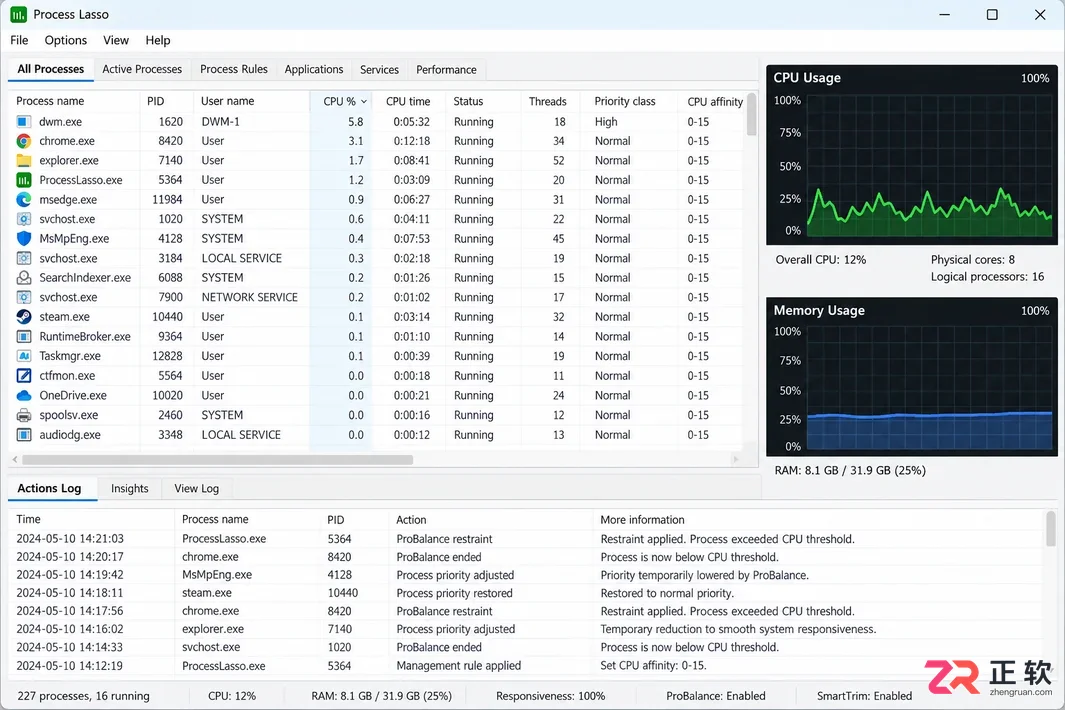Click the steam.exe process icon

[x=24, y=317]
